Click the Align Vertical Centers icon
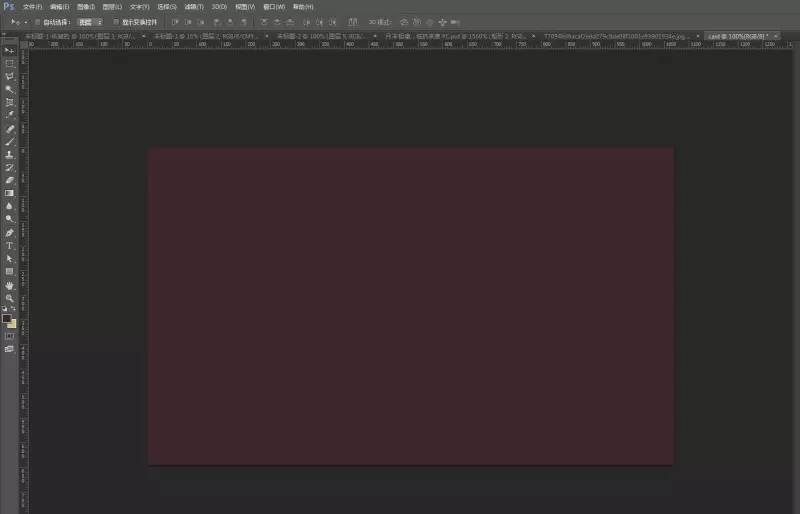The image size is (800, 514). [188, 22]
